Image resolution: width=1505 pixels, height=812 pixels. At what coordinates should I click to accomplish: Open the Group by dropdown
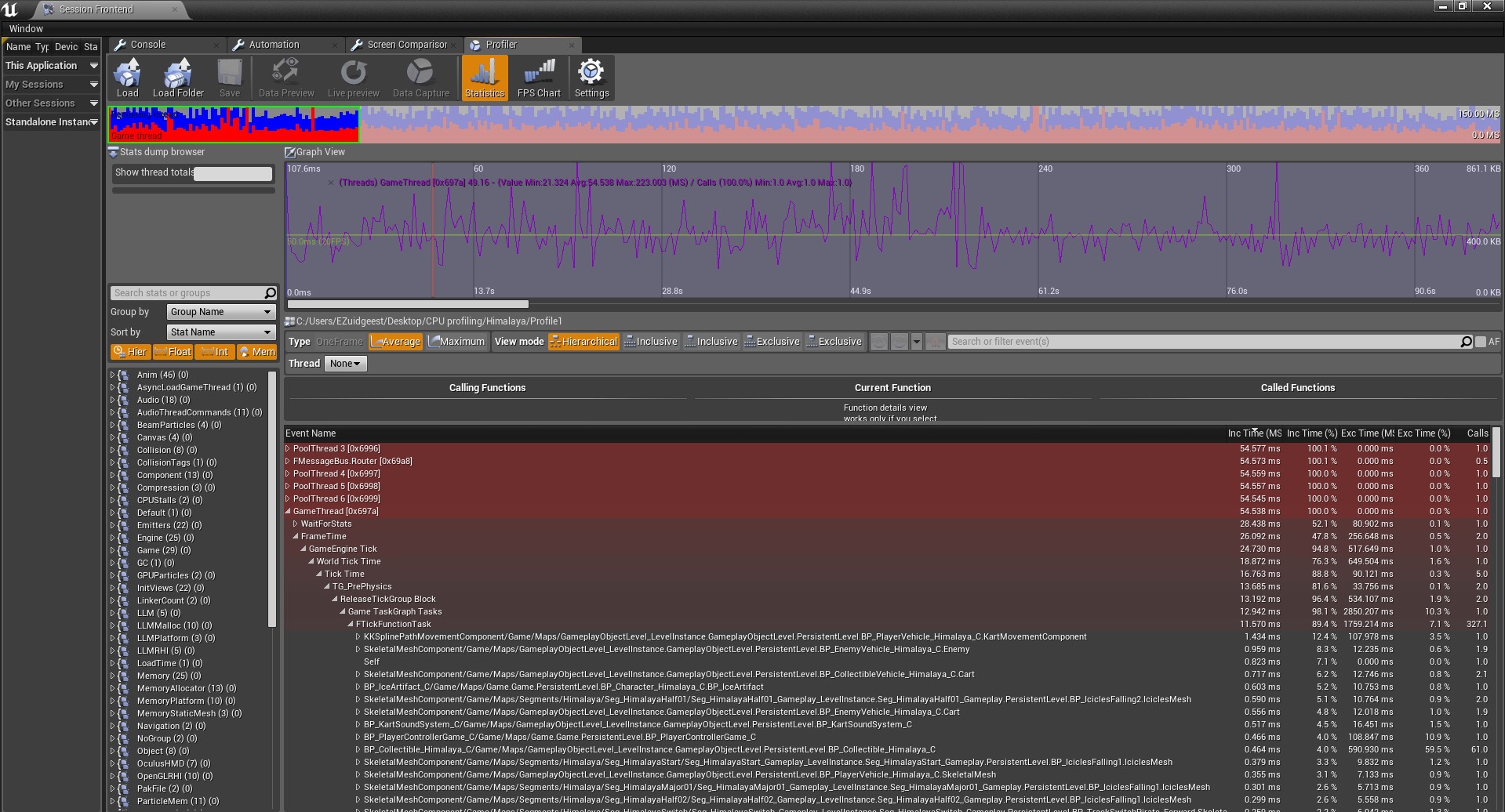(220, 312)
